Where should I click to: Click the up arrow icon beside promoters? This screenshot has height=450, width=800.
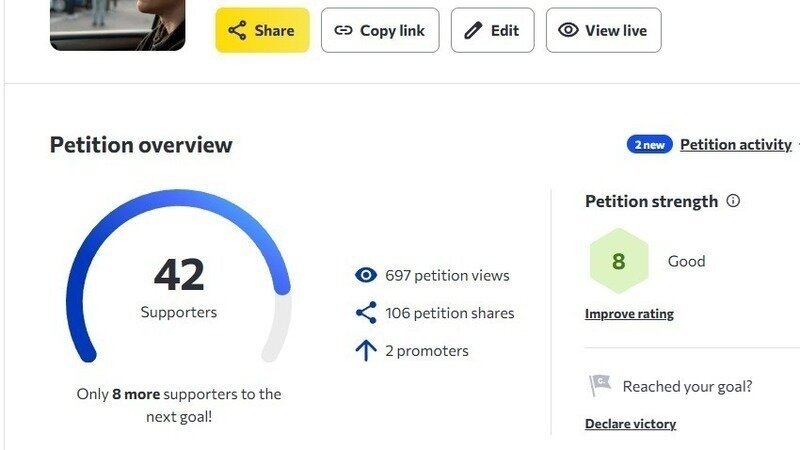click(x=366, y=351)
